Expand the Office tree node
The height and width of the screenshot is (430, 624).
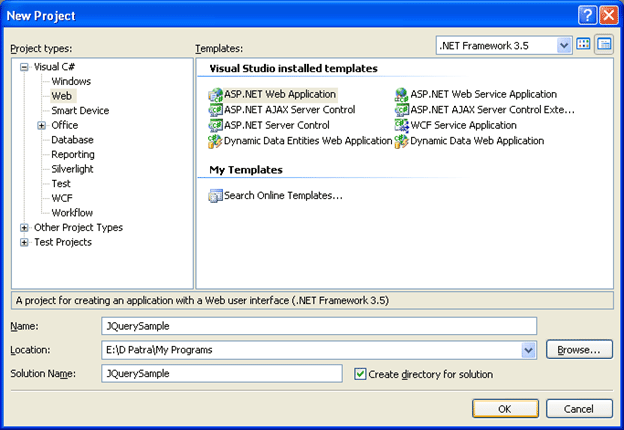pos(41,126)
